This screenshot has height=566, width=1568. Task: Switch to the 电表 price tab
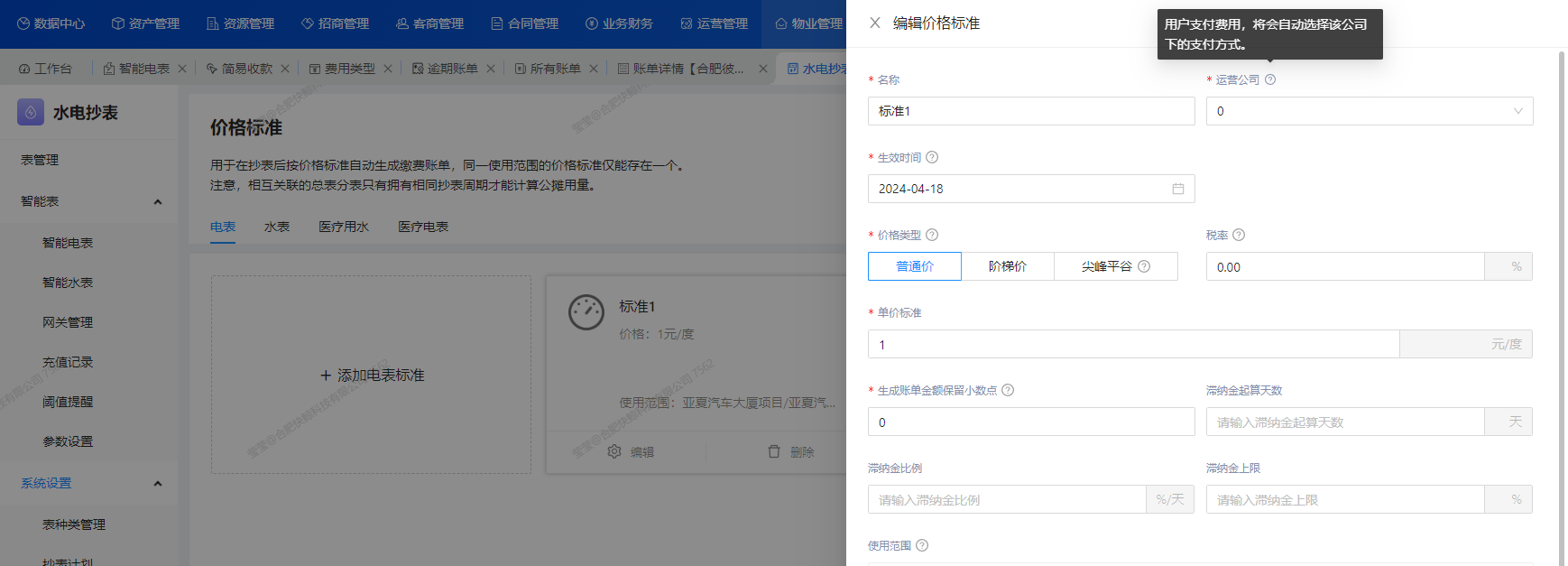tap(223, 227)
